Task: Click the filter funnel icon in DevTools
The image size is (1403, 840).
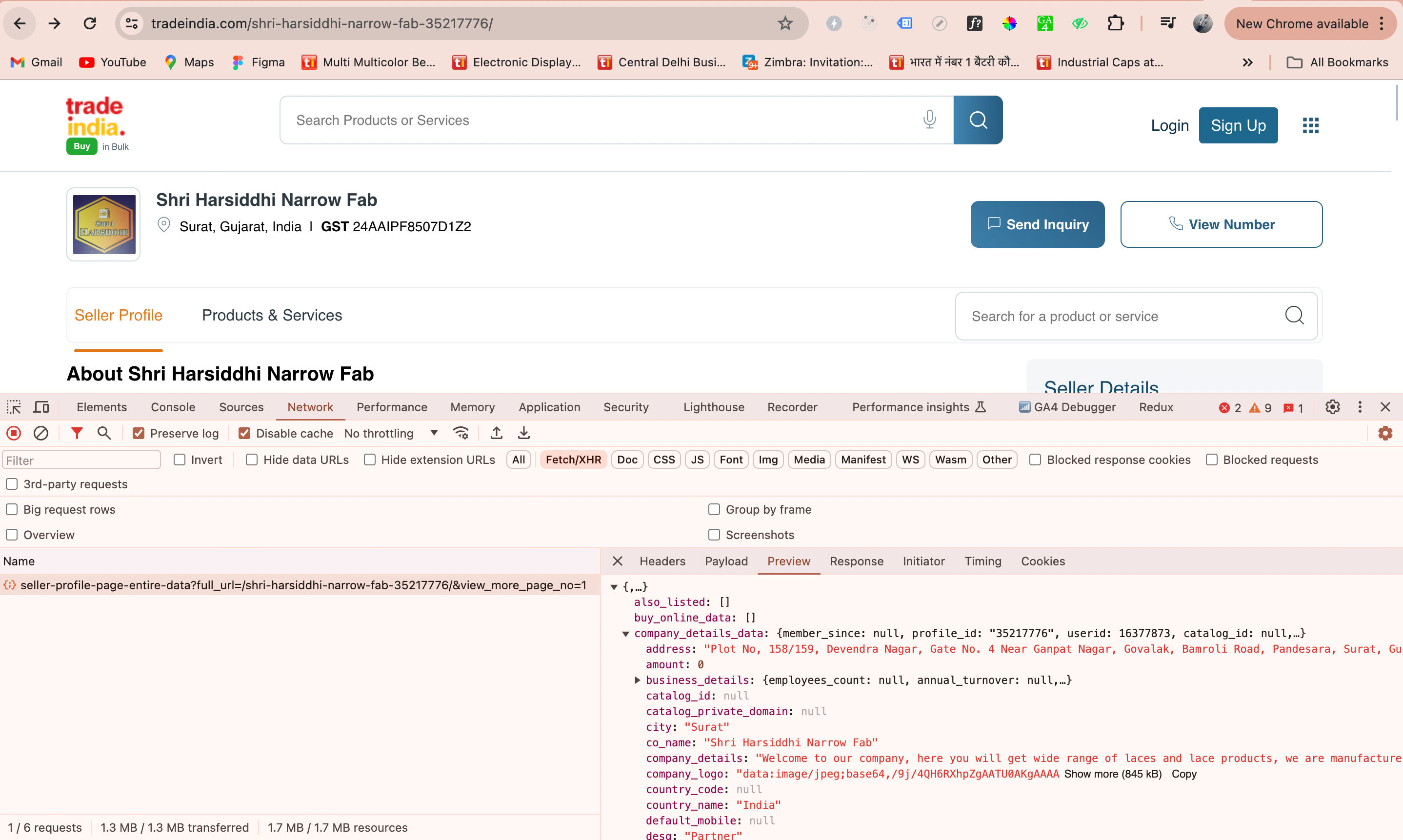Action: click(77, 433)
